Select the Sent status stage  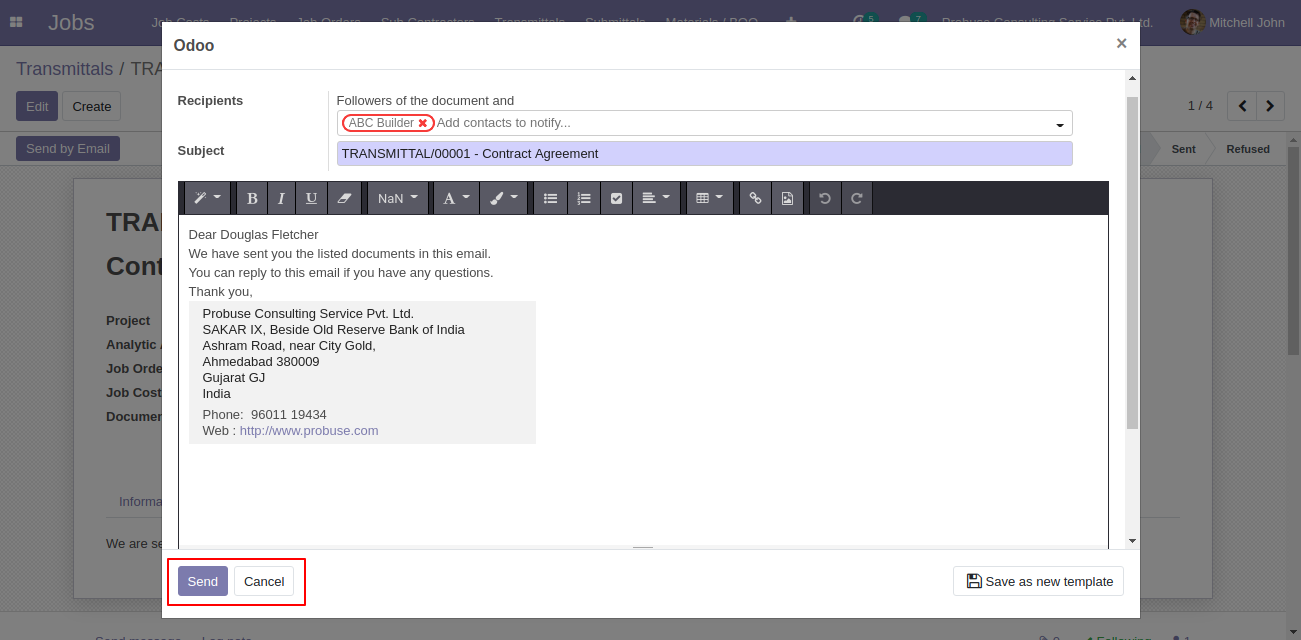tap(1183, 149)
